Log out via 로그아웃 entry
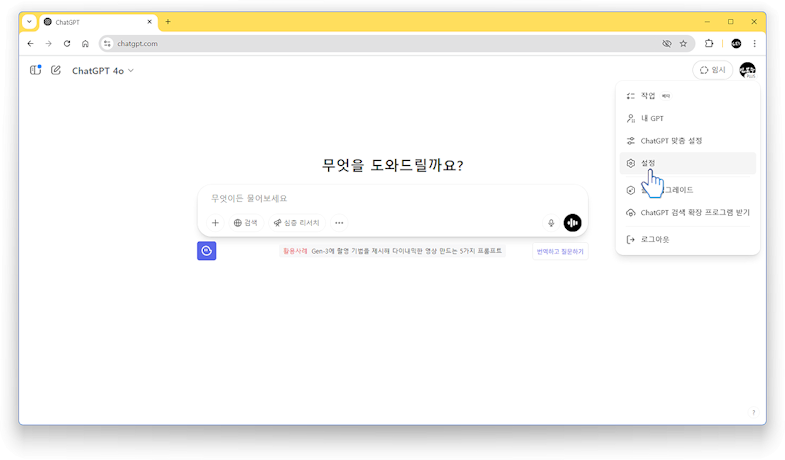This screenshot has height=460, width=785. click(x=688, y=239)
